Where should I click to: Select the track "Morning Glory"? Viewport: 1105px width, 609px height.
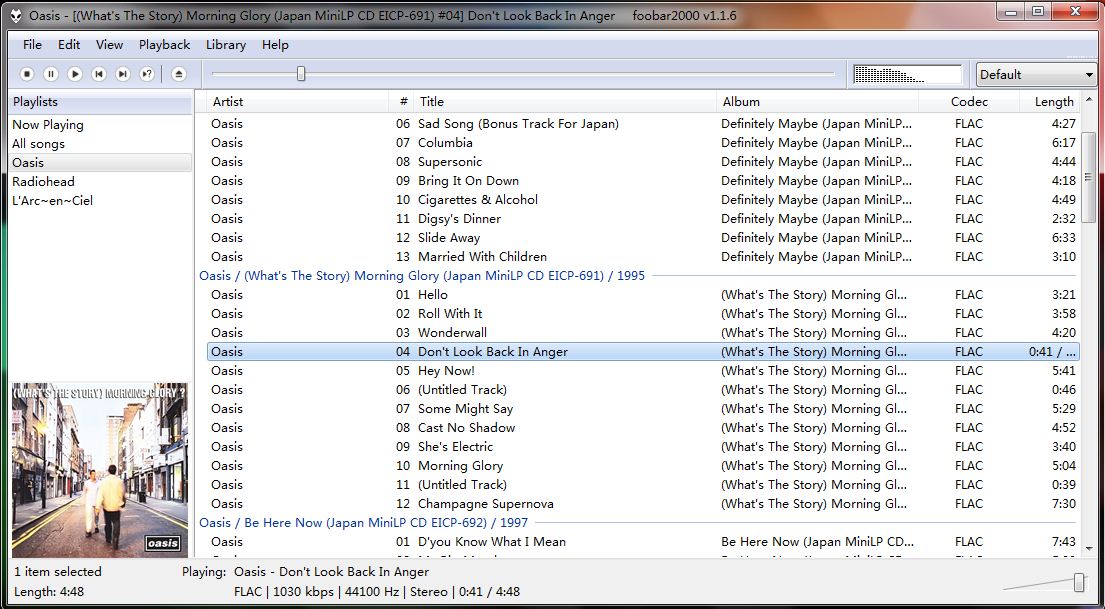click(x=643, y=466)
